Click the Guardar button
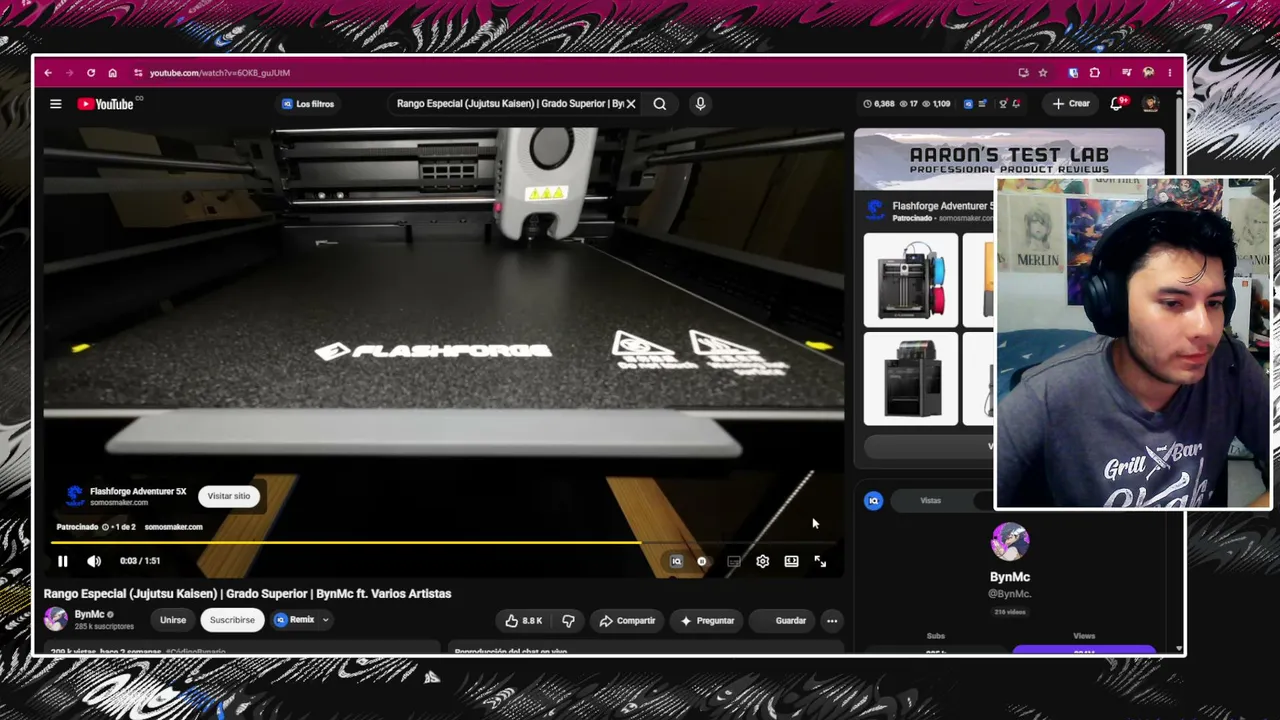1280x720 pixels. (x=783, y=621)
